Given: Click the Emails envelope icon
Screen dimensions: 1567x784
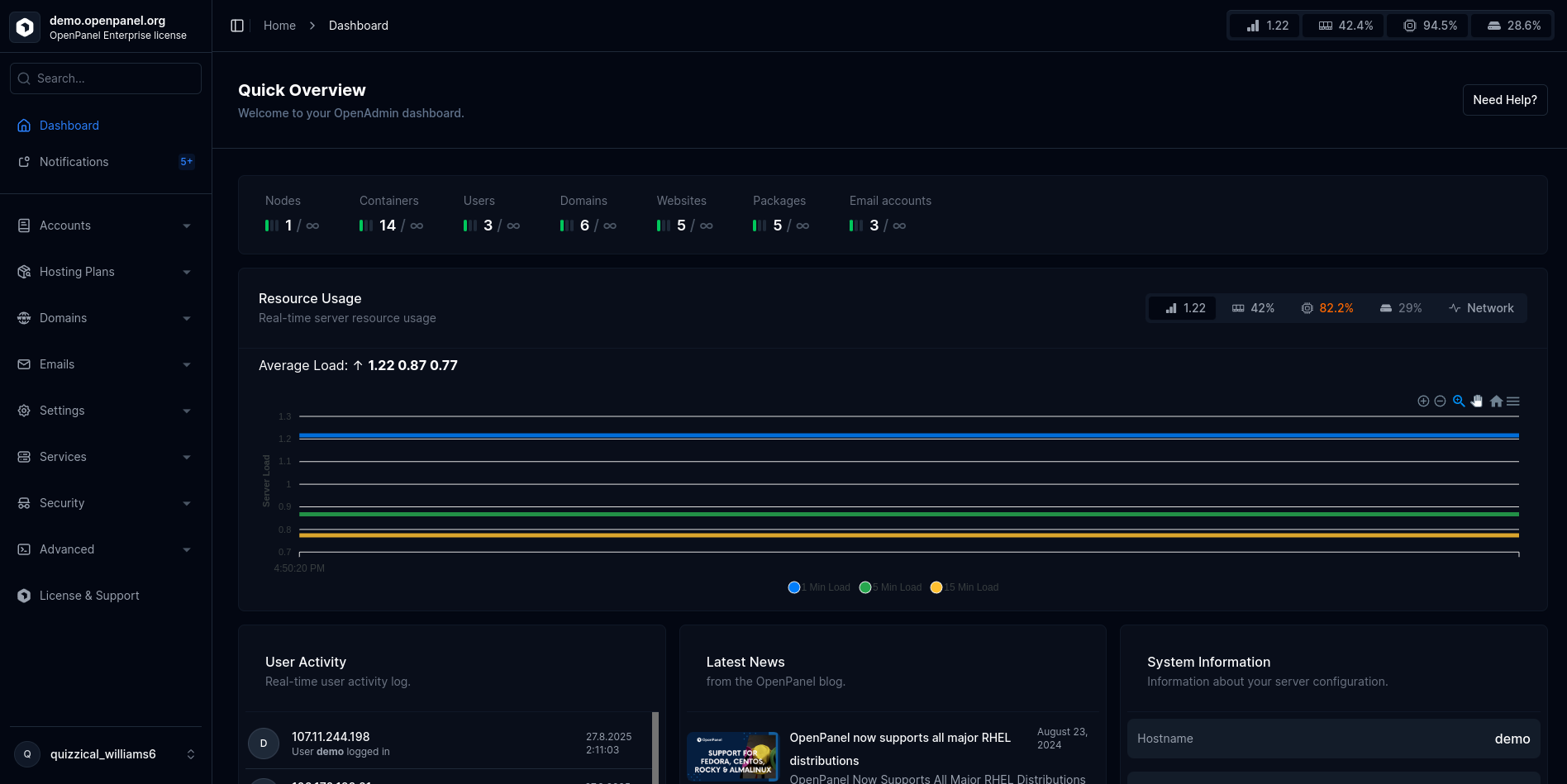Looking at the screenshot, I should click(x=24, y=364).
